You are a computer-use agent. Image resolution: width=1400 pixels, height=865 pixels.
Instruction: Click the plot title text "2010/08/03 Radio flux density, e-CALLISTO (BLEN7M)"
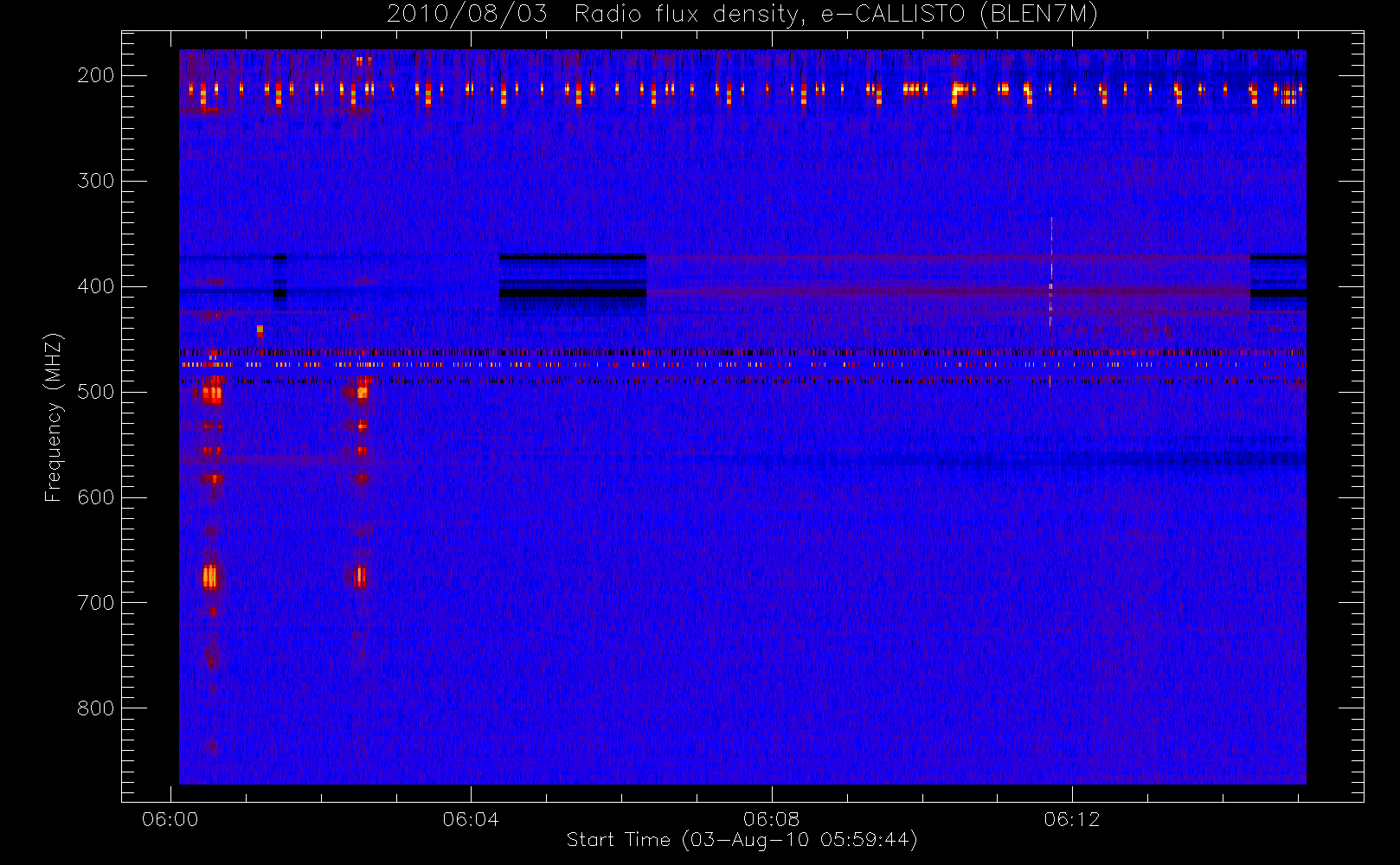click(x=742, y=15)
